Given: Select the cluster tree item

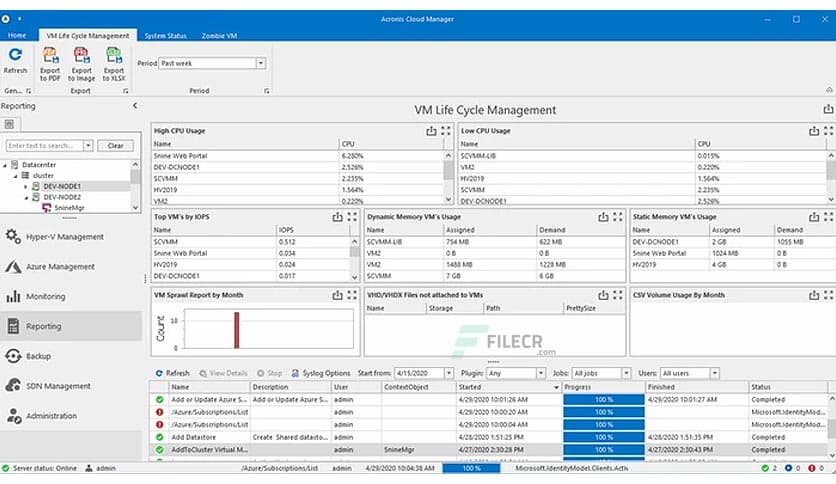Looking at the screenshot, I should click(43, 175).
